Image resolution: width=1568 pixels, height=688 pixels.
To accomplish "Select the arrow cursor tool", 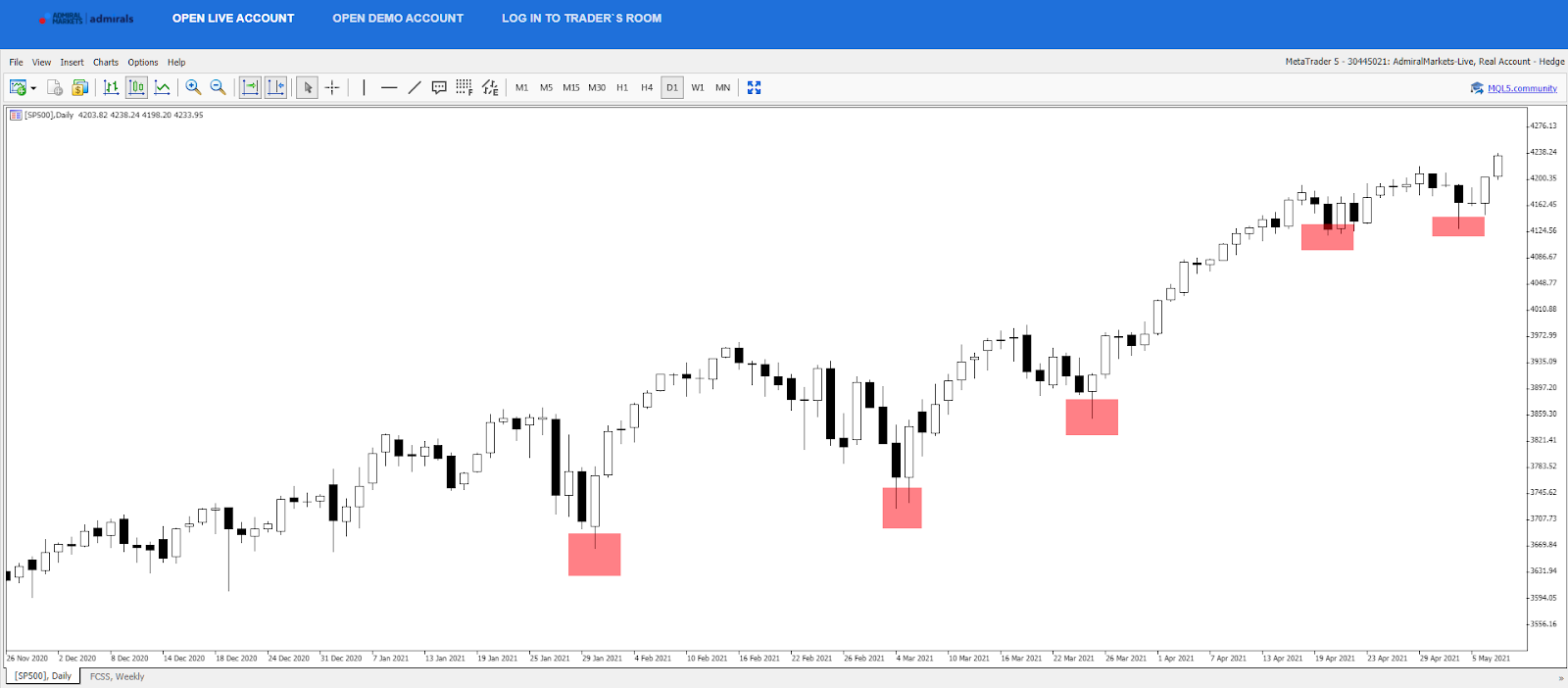I will (x=308, y=87).
